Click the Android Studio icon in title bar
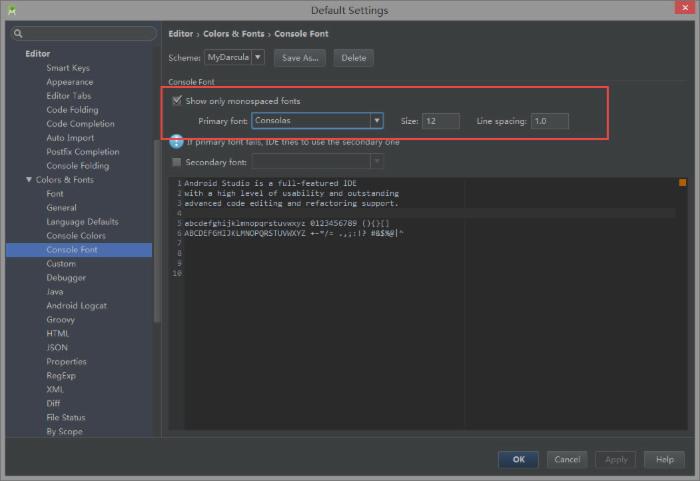The height and width of the screenshot is (481, 700). coord(12,10)
